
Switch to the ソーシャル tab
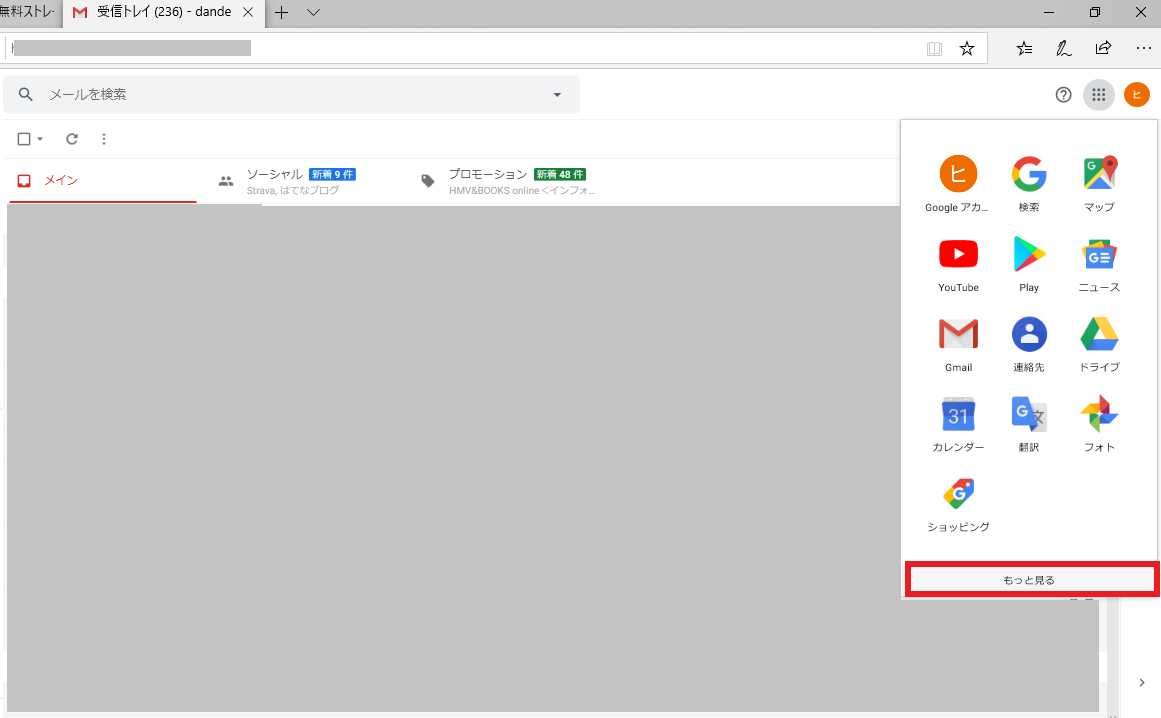coord(299,181)
